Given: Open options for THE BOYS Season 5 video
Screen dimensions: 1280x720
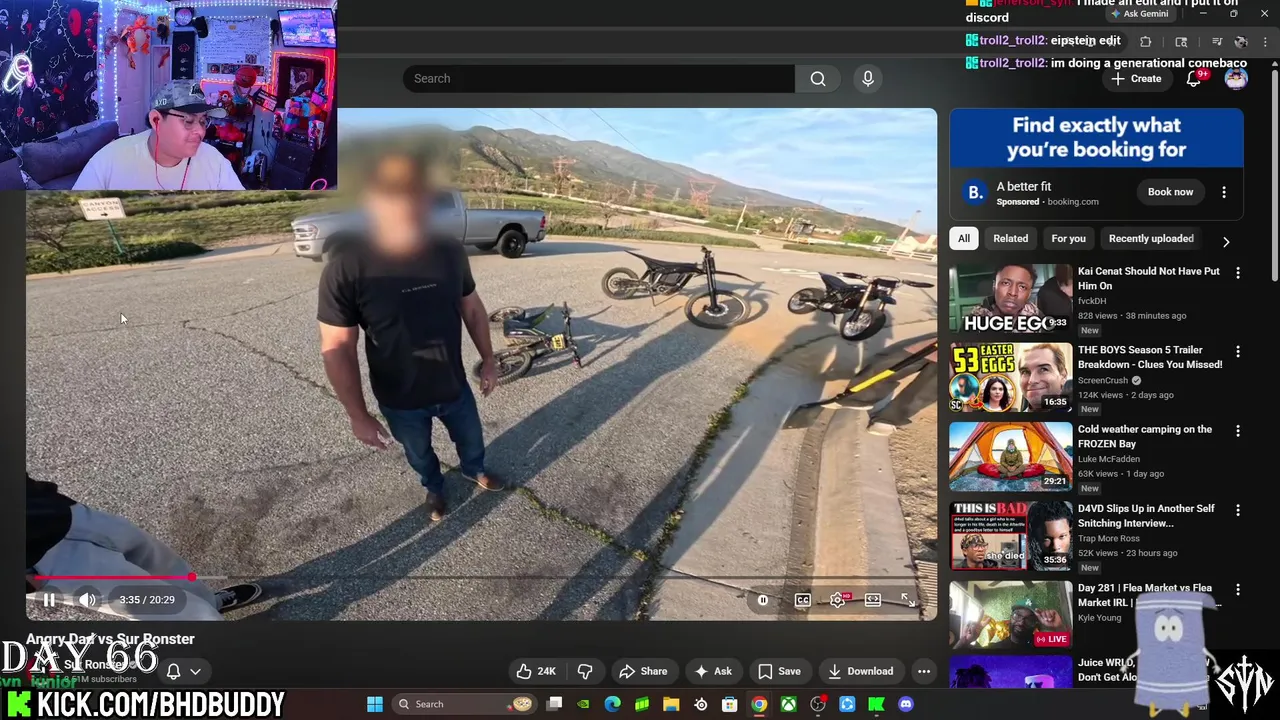Looking at the screenshot, I should 1238,352.
